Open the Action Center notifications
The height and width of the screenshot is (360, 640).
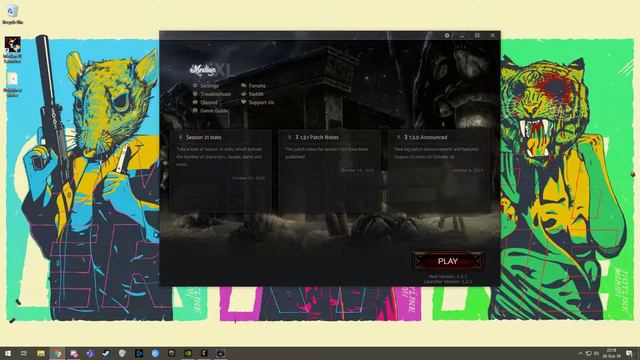point(629,353)
